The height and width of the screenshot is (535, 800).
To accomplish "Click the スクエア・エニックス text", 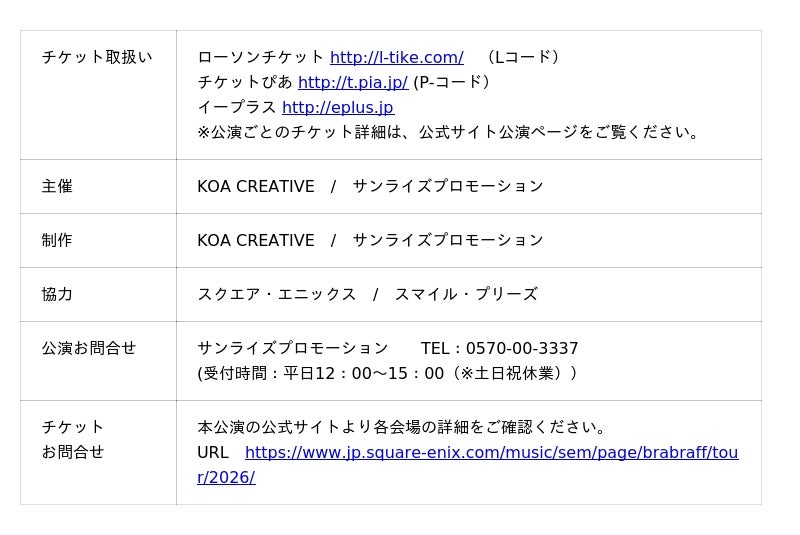I will 277,295.
